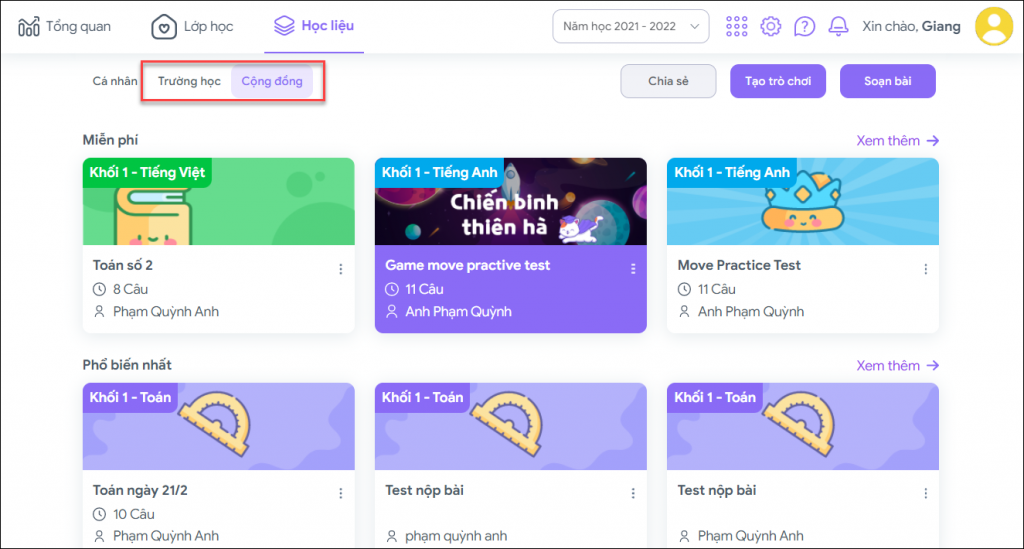Click the help question mark icon
The image size is (1024, 549).
tap(804, 26)
